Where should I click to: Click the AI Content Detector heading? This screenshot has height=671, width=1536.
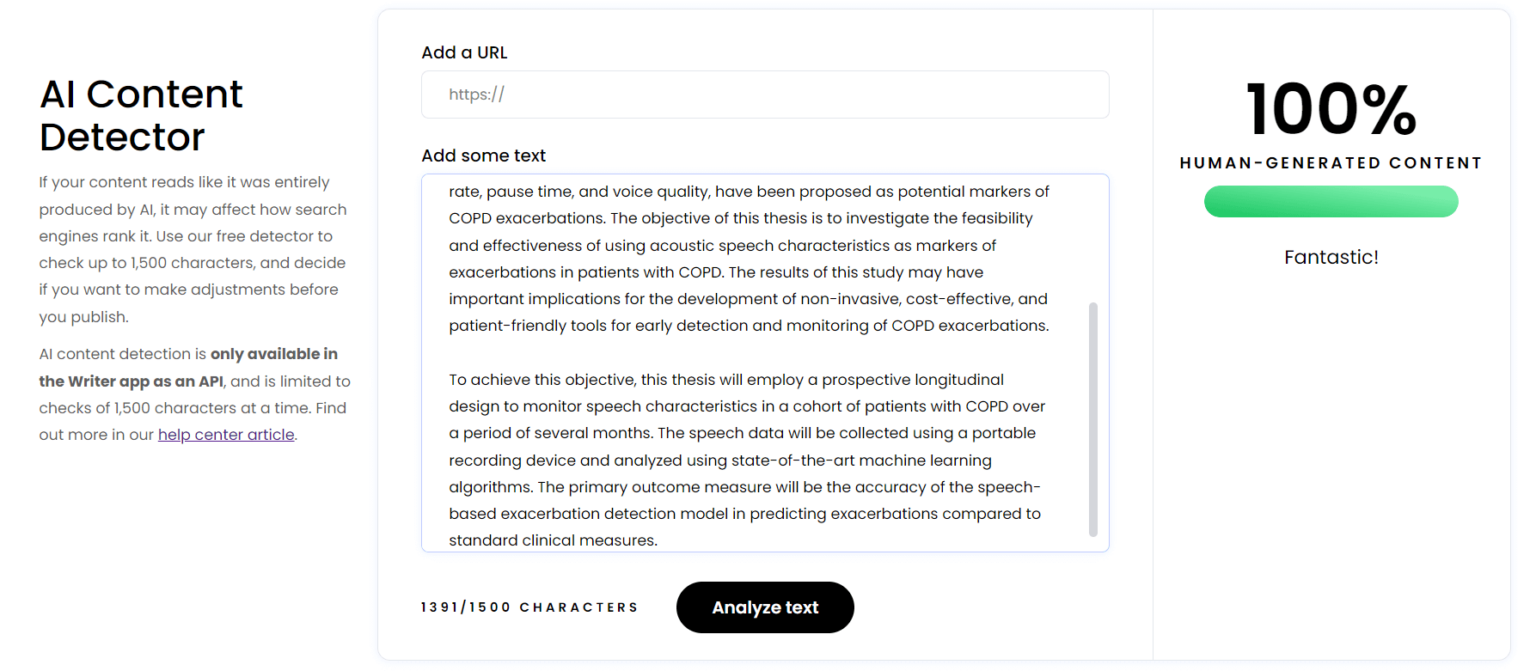click(141, 115)
